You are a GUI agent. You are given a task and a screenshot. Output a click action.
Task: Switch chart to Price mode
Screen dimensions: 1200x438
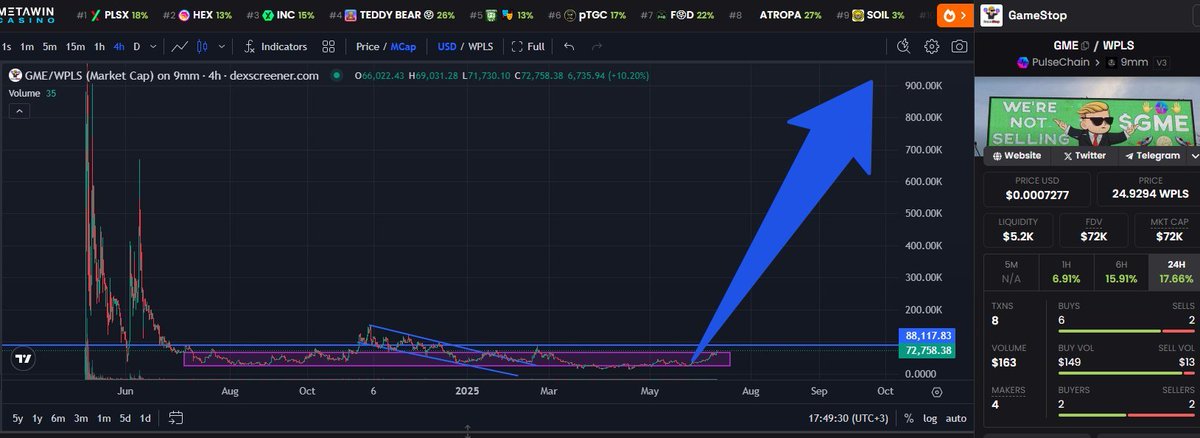[367, 47]
